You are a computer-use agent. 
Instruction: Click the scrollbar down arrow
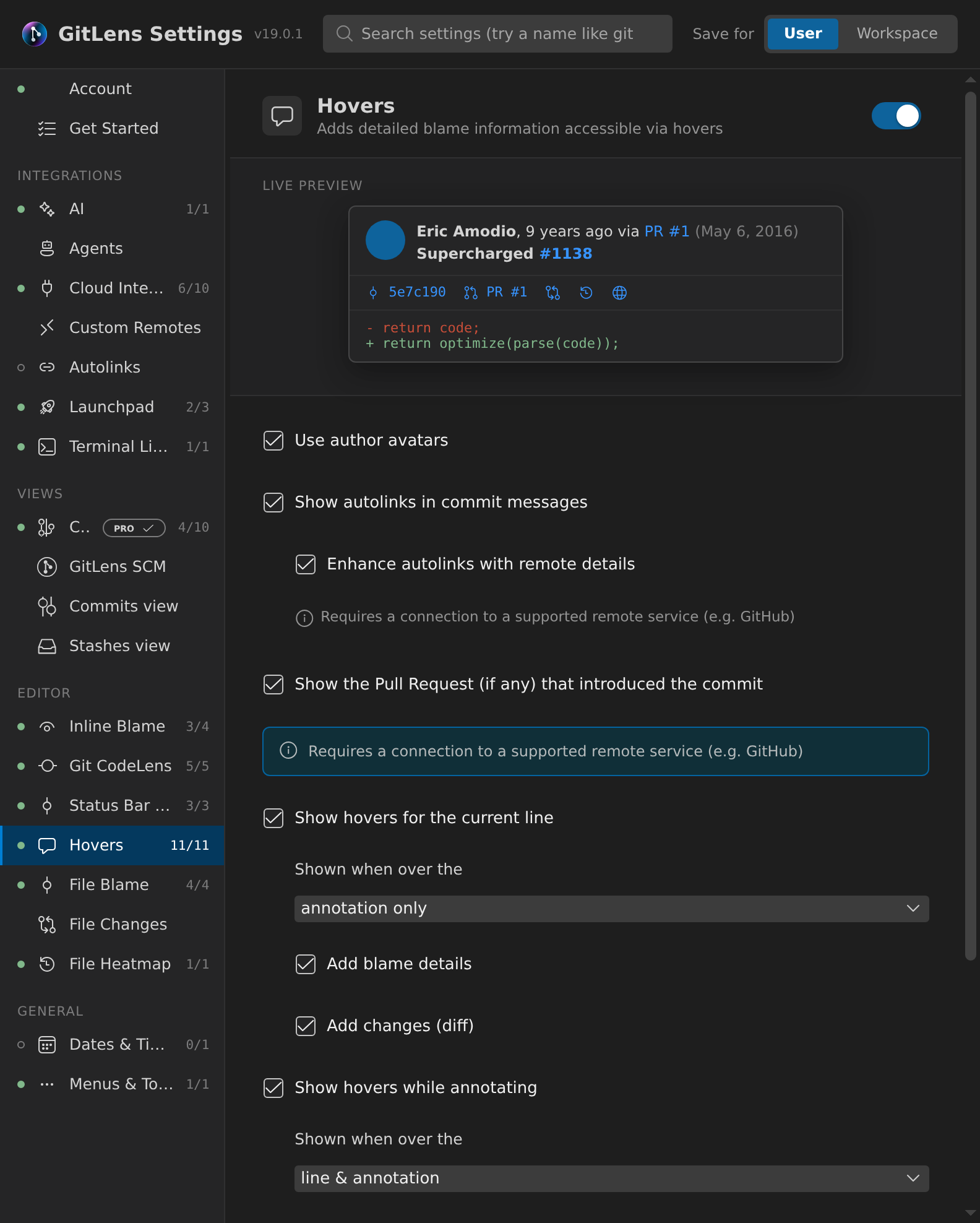point(970,1214)
